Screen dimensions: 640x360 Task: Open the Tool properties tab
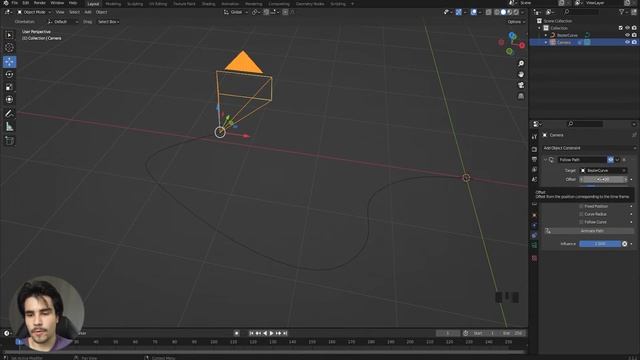point(534,137)
